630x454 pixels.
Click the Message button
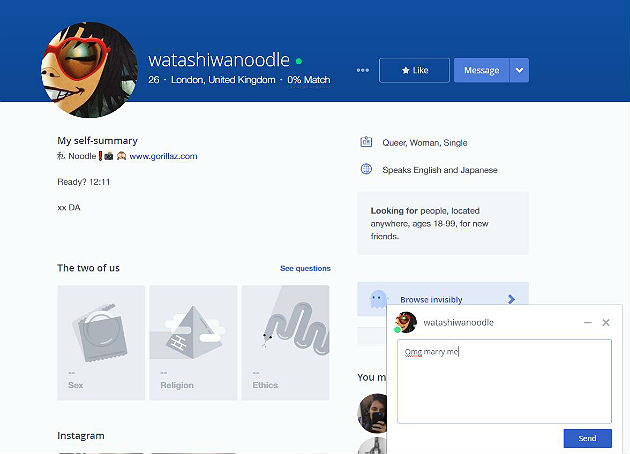point(481,70)
